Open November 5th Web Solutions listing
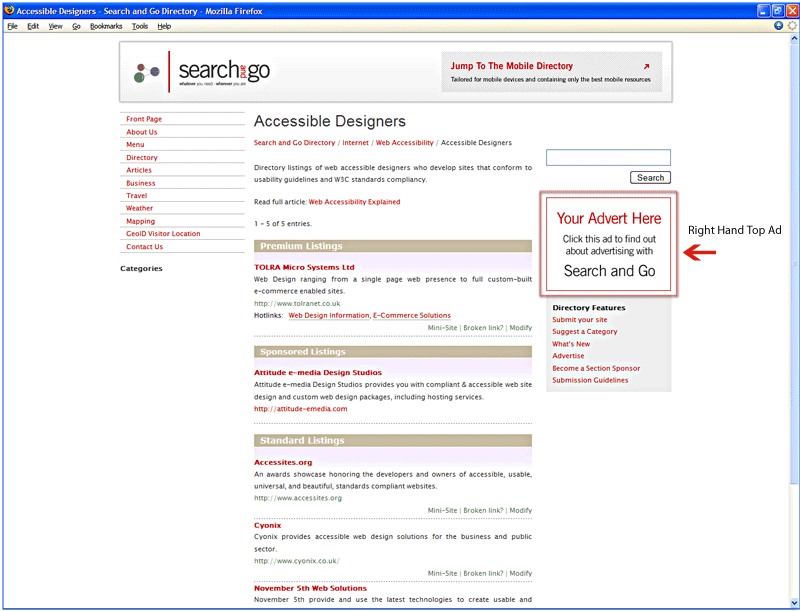This screenshot has height=611, width=800. (x=310, y=589)
